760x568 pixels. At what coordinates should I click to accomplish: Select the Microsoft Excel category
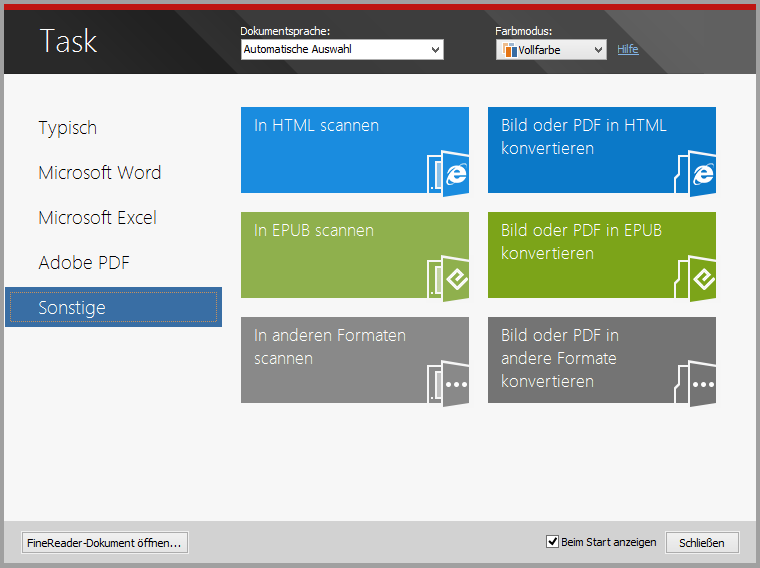tap(98, 218)
